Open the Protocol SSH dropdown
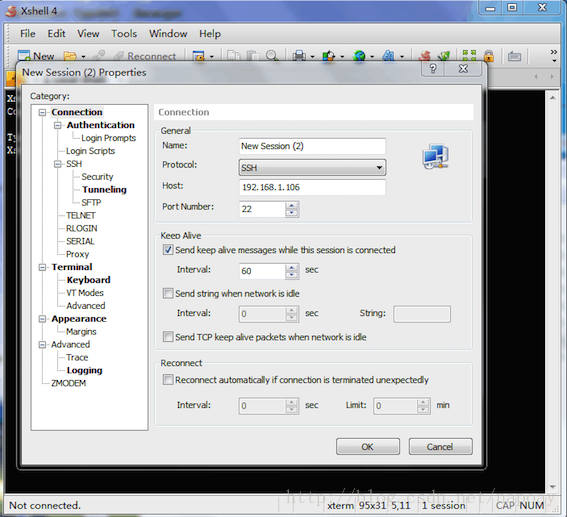 312,167
